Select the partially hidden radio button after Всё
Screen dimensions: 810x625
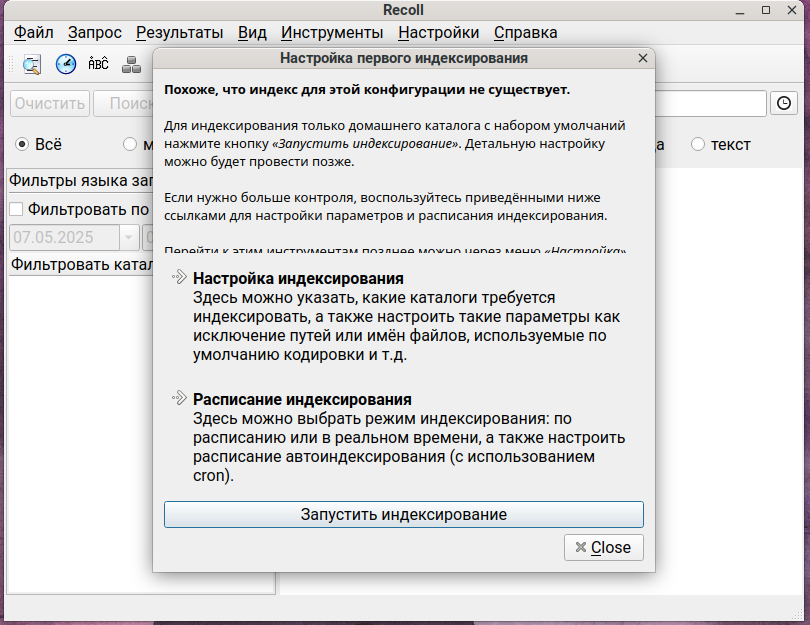click(x=130, y=144)
